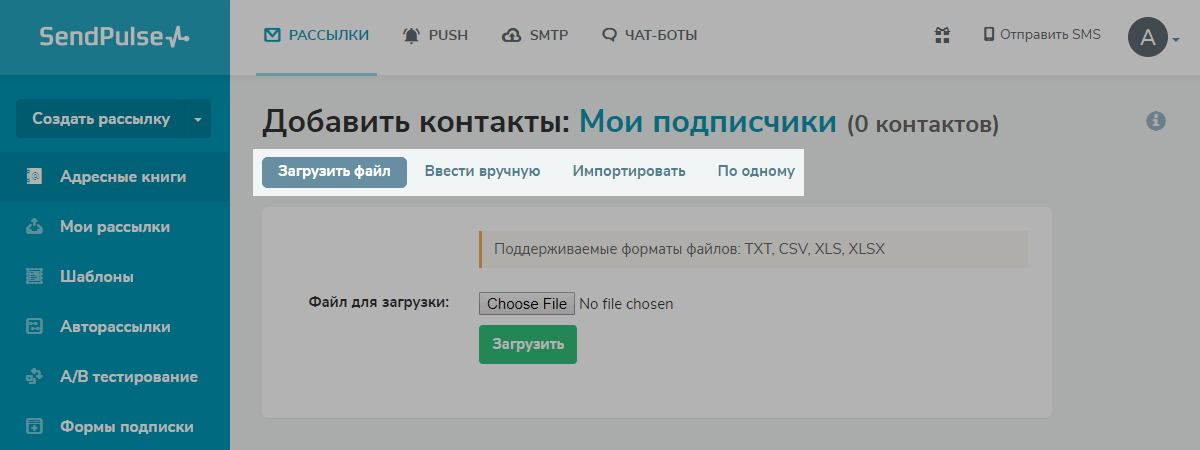
Task: Click the phone icon beside Отправить SMS
Action: [x=989, y=34]
